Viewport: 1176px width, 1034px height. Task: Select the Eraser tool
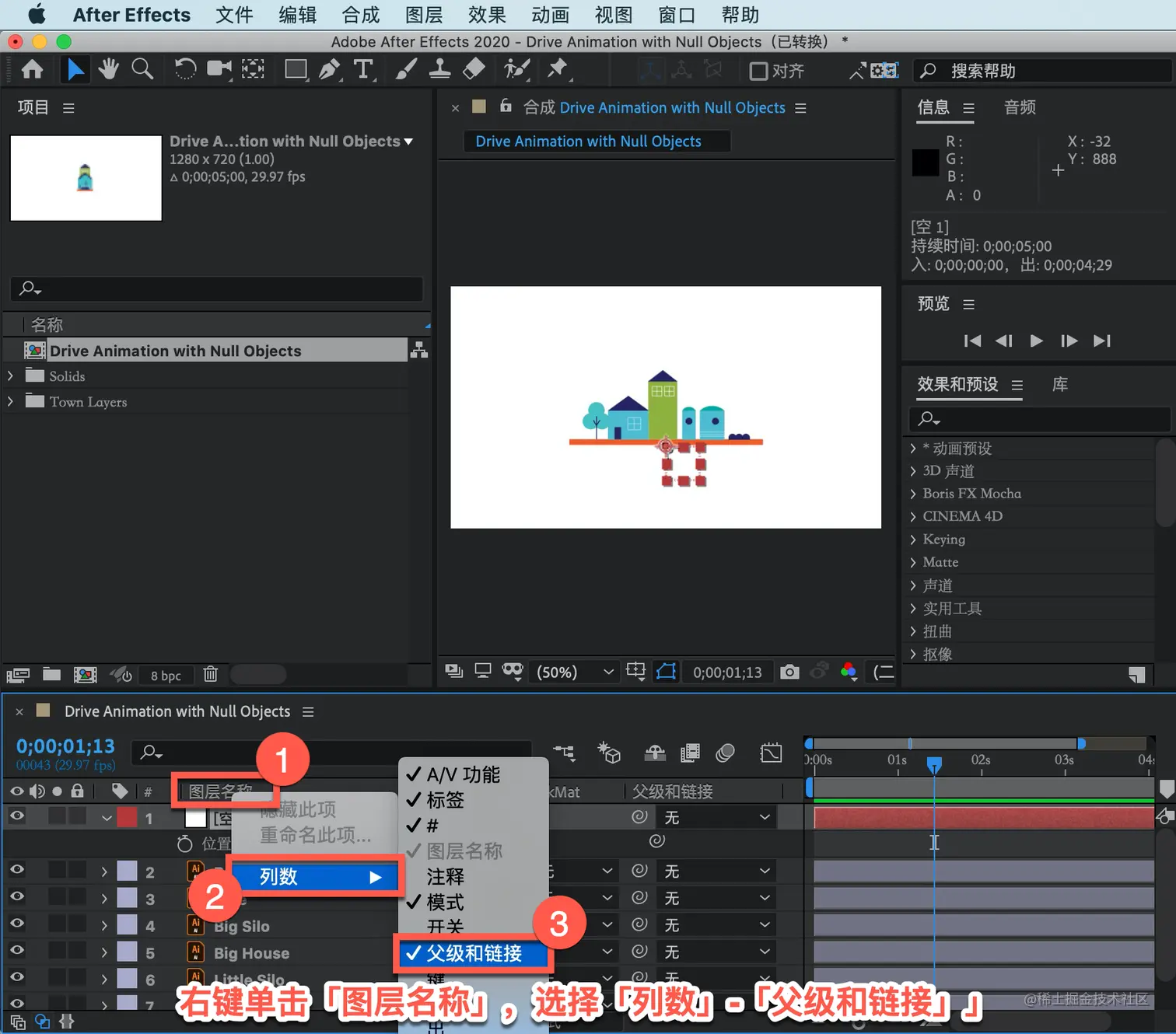tap(474, 70)
